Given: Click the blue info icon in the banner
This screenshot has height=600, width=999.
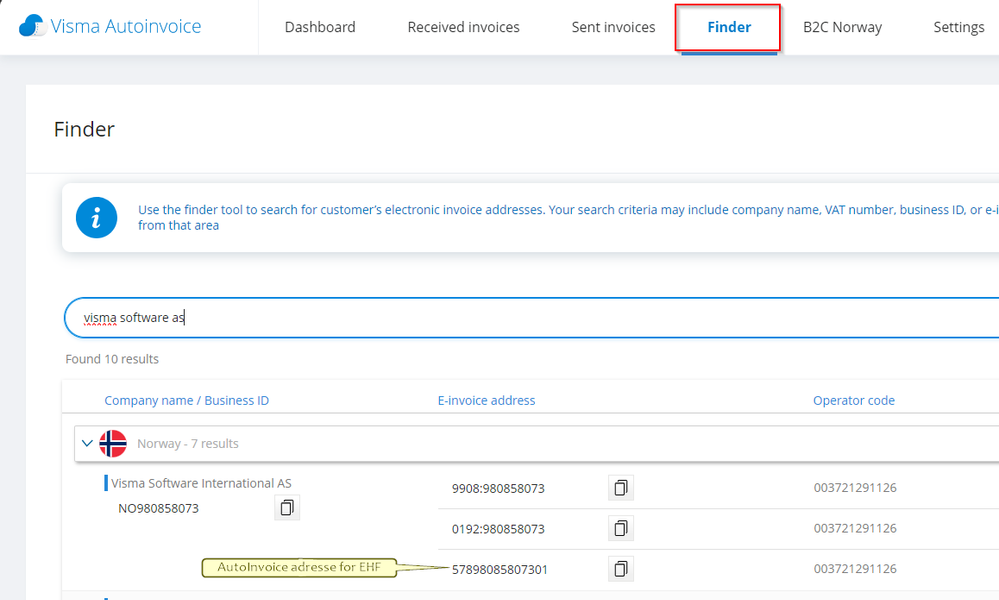Looking at the screenshot, I should [96, 218].
